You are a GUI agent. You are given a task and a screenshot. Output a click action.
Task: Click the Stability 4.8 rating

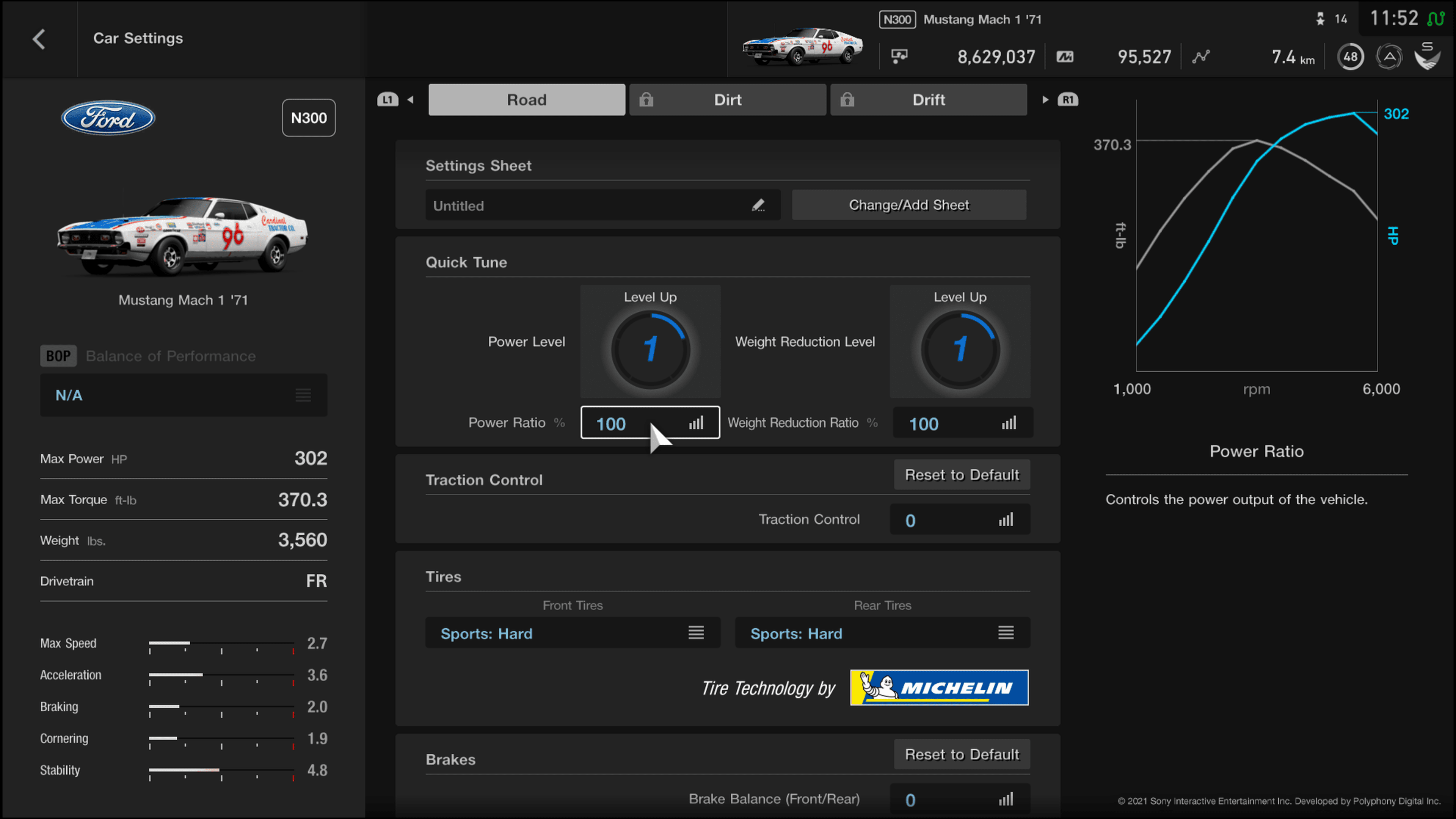tap(317, 770)
